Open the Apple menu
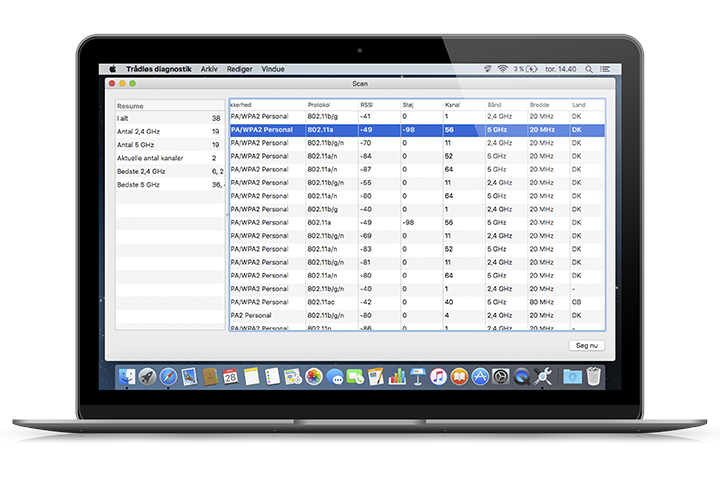This screenshot has height=480, width=720. click(x=113, y=69)
